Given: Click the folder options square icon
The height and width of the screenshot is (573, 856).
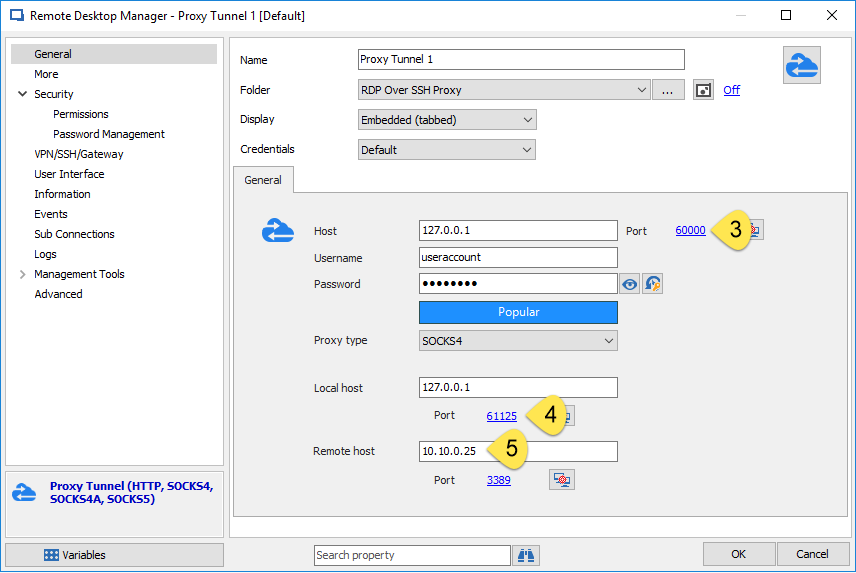Looking at the screenshot, I should [704, 90].
